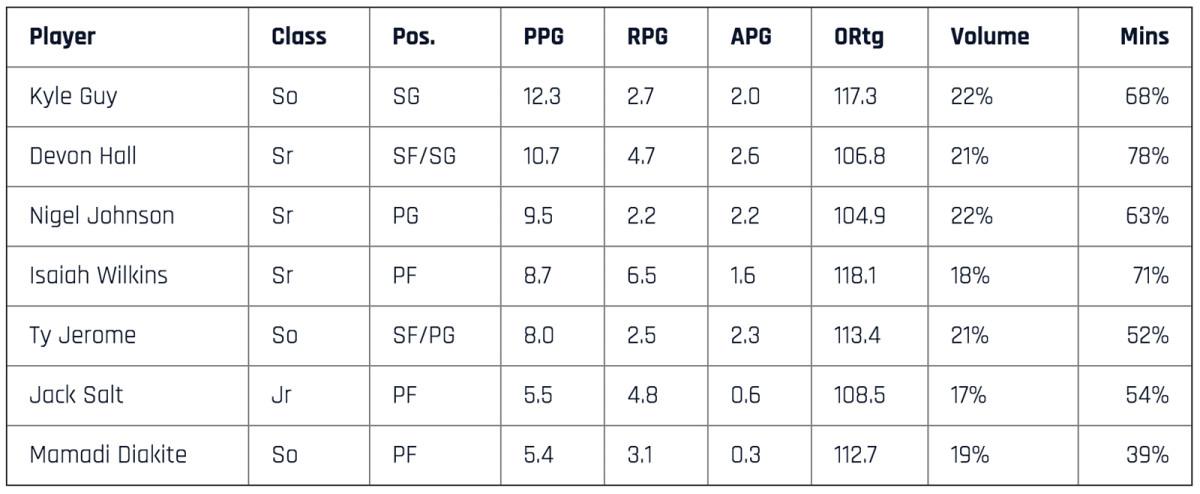The width and height of the screenshot is (1200, 494).
Task: Click the Player column header
Action: pyautogui.click(x=63, y=37)
